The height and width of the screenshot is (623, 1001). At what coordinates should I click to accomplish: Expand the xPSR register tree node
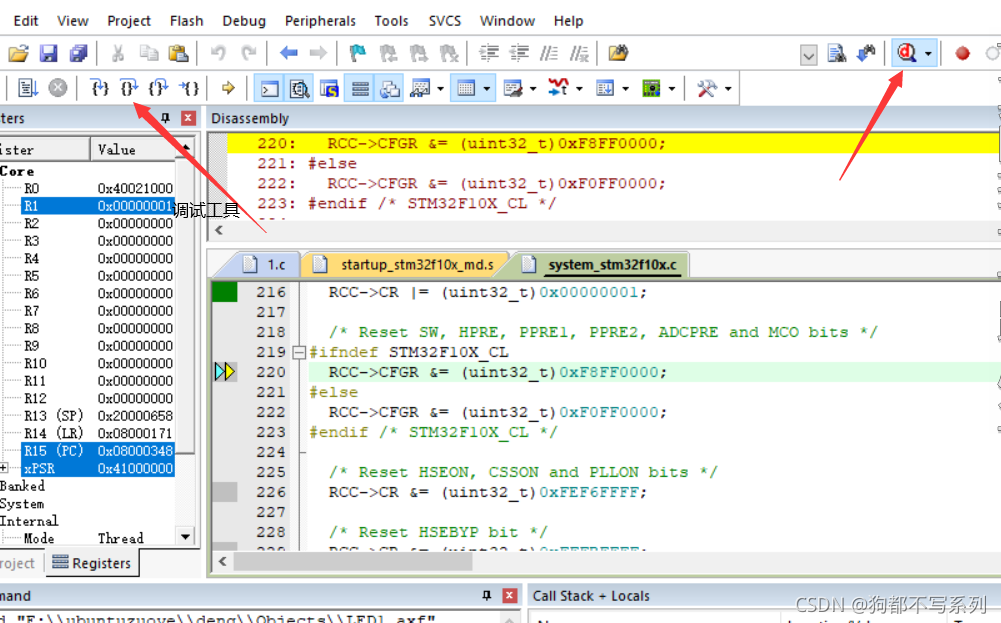pyautogui.click(x=5, y=468)
